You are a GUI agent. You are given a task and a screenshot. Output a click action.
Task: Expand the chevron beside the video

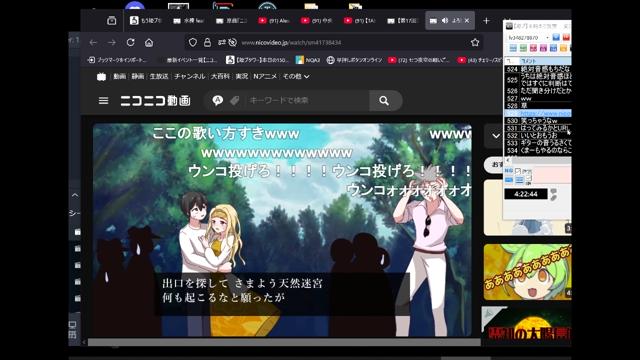(x=496, y=136)
